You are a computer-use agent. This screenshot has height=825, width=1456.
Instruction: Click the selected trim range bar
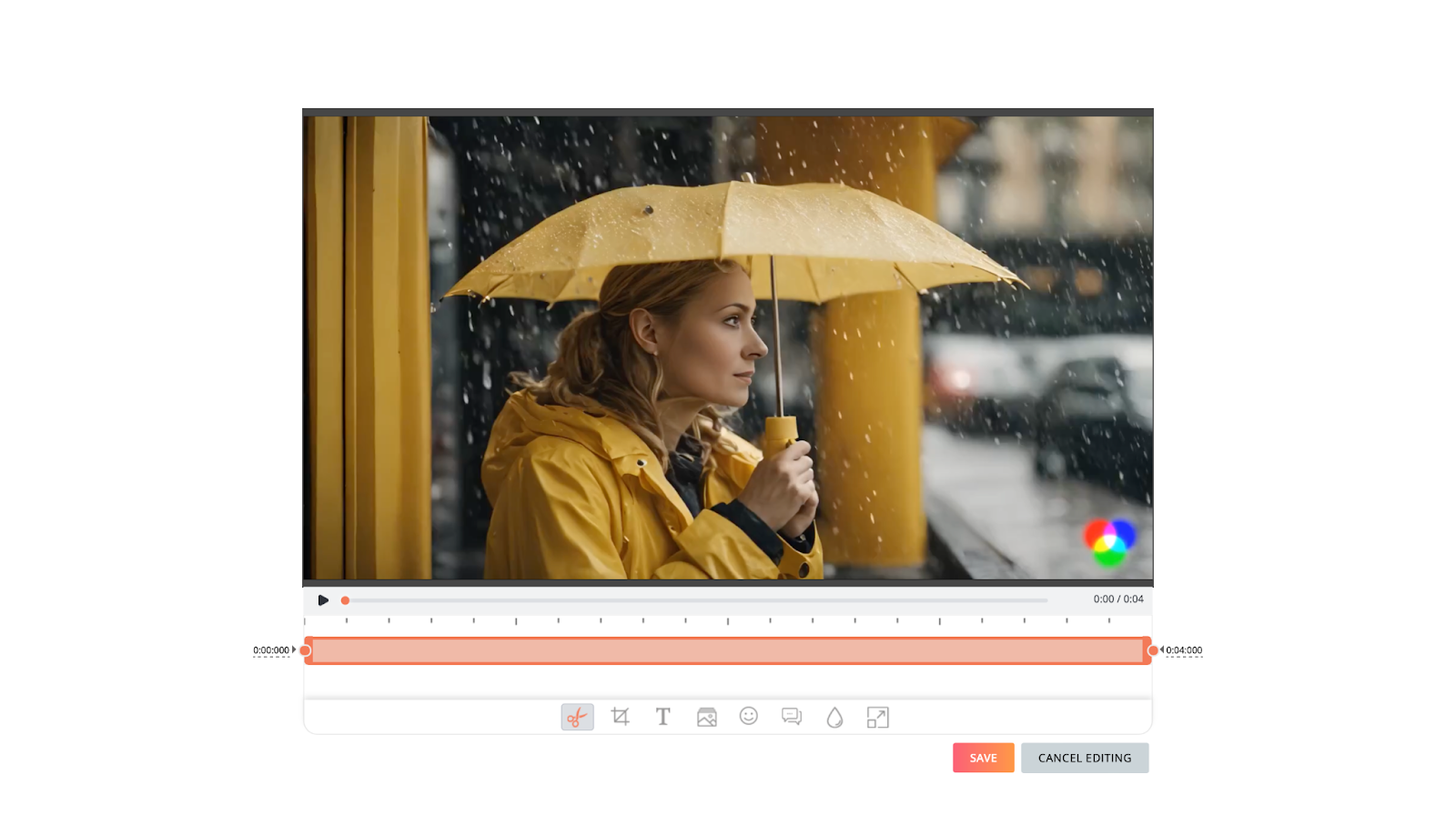pos(728,650)
